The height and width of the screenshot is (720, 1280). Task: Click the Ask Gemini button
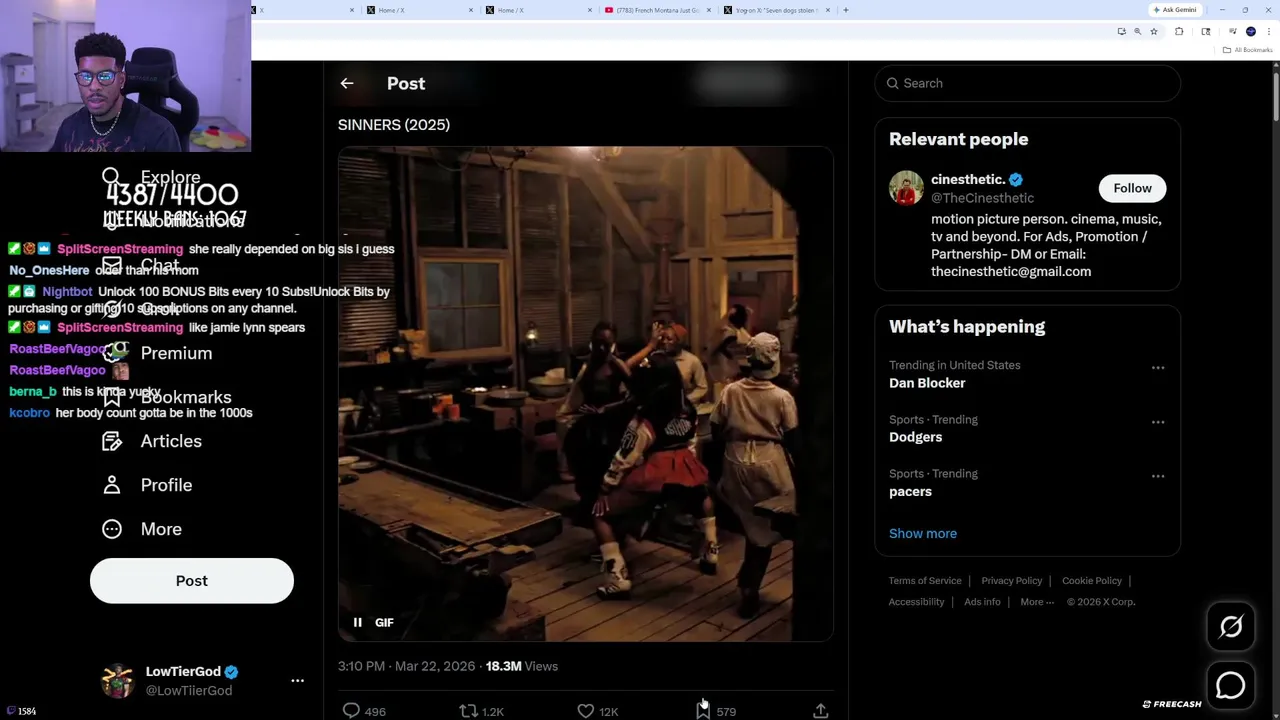coord(1175,10)
